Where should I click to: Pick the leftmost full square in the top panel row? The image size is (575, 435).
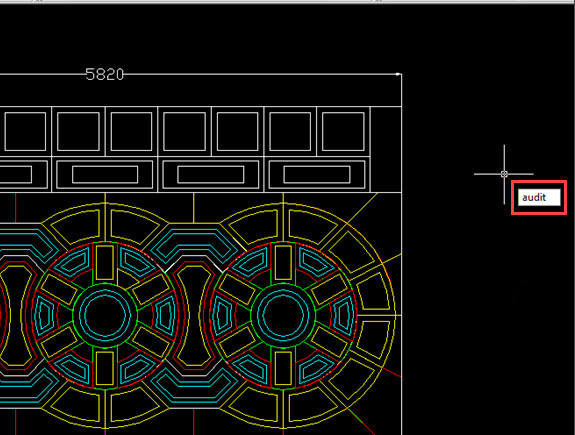click(x=25, y=132)
